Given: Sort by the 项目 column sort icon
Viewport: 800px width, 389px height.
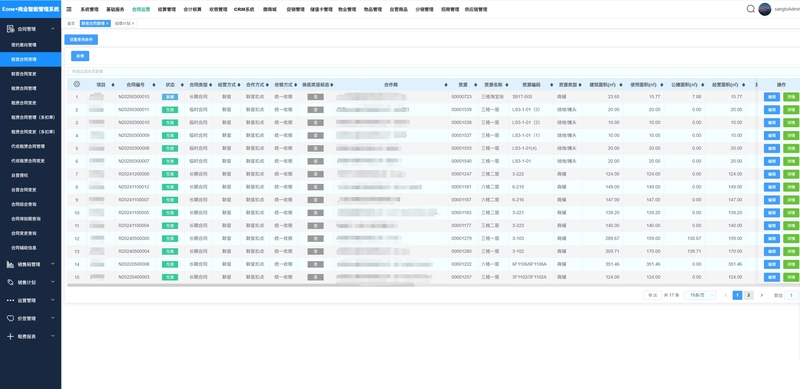Looking at the screenshot, I should [113, 85].
